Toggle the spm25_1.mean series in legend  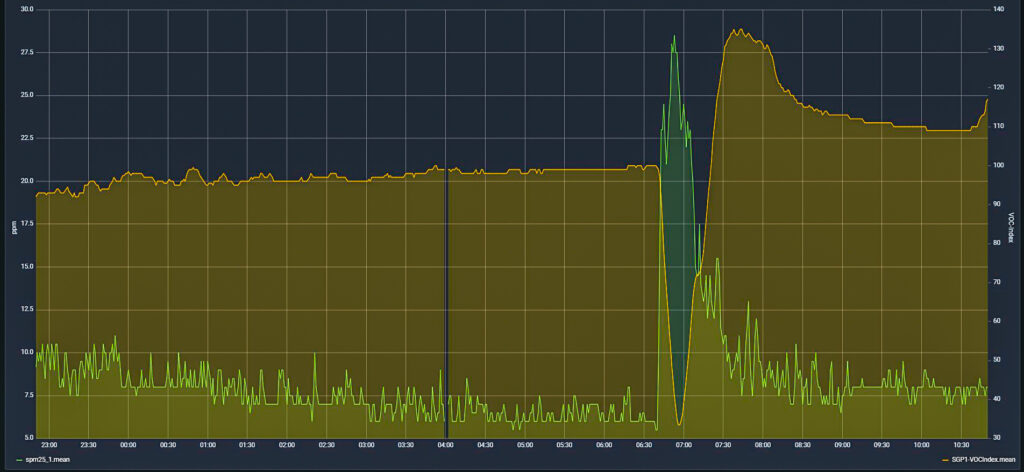coord(49,459)
